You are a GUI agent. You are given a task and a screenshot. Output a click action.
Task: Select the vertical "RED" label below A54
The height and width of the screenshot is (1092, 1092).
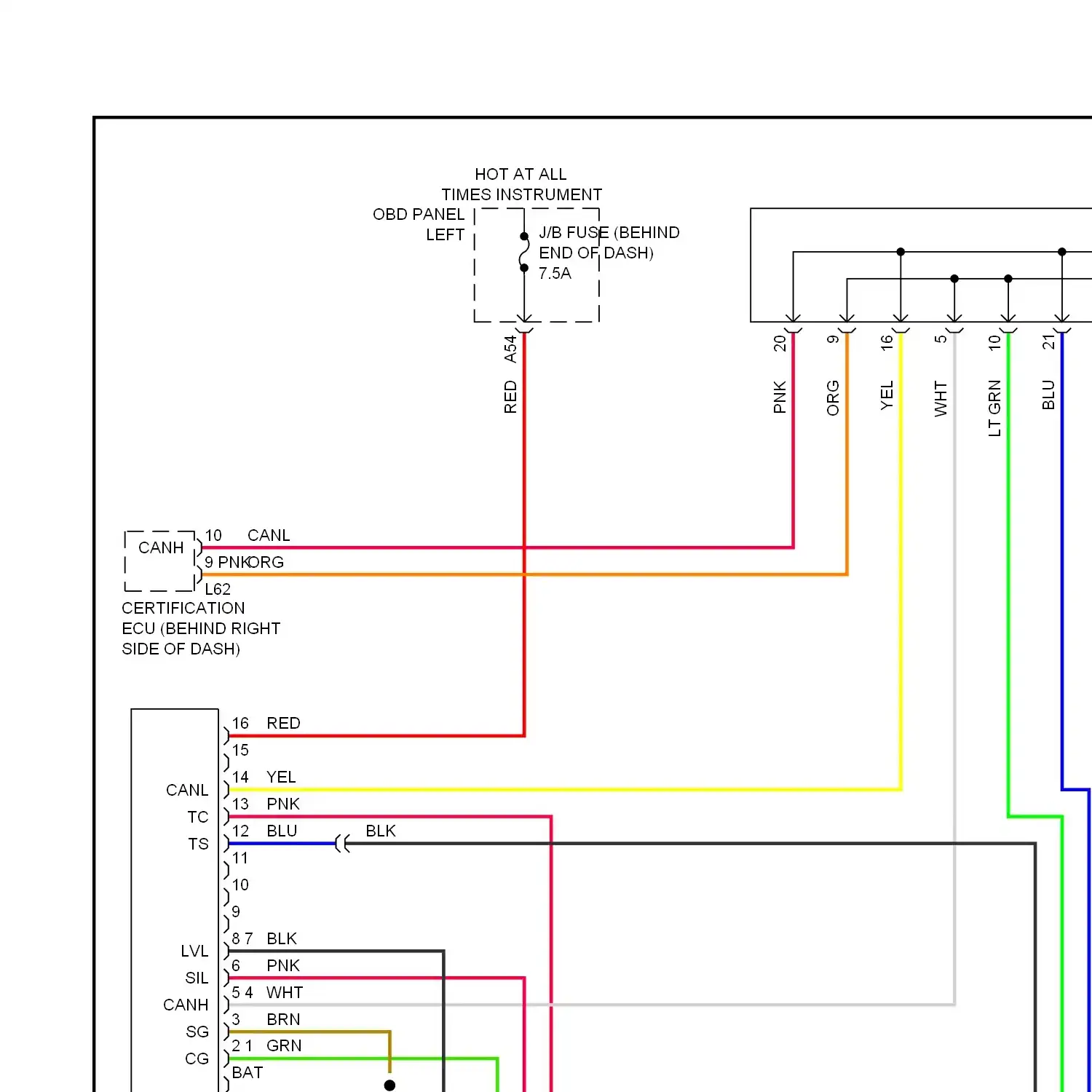pos(510,397)
